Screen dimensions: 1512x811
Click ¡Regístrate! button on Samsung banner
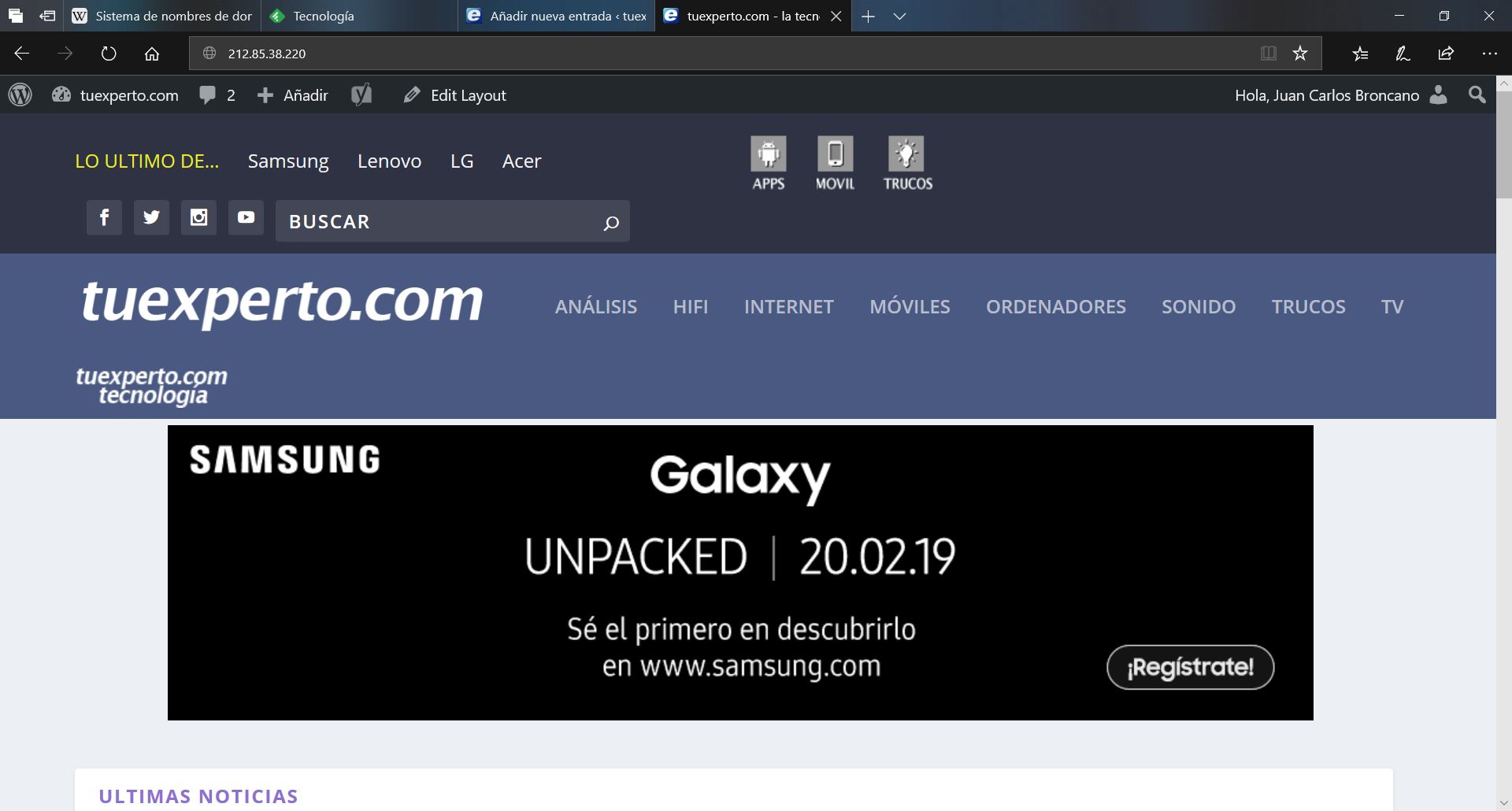(x=1190, y=668)
